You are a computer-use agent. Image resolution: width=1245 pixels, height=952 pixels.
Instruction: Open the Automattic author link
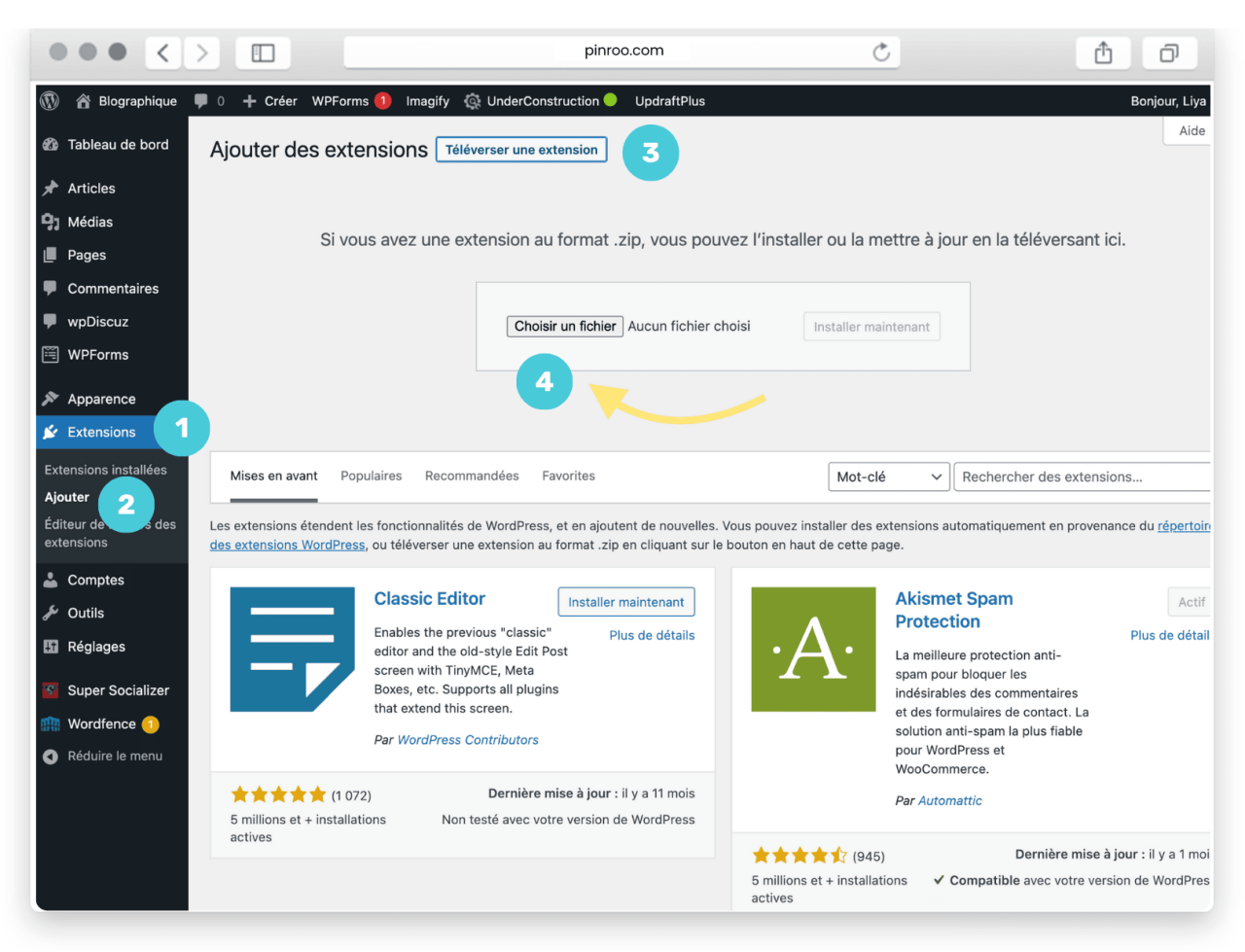[950, 801]
